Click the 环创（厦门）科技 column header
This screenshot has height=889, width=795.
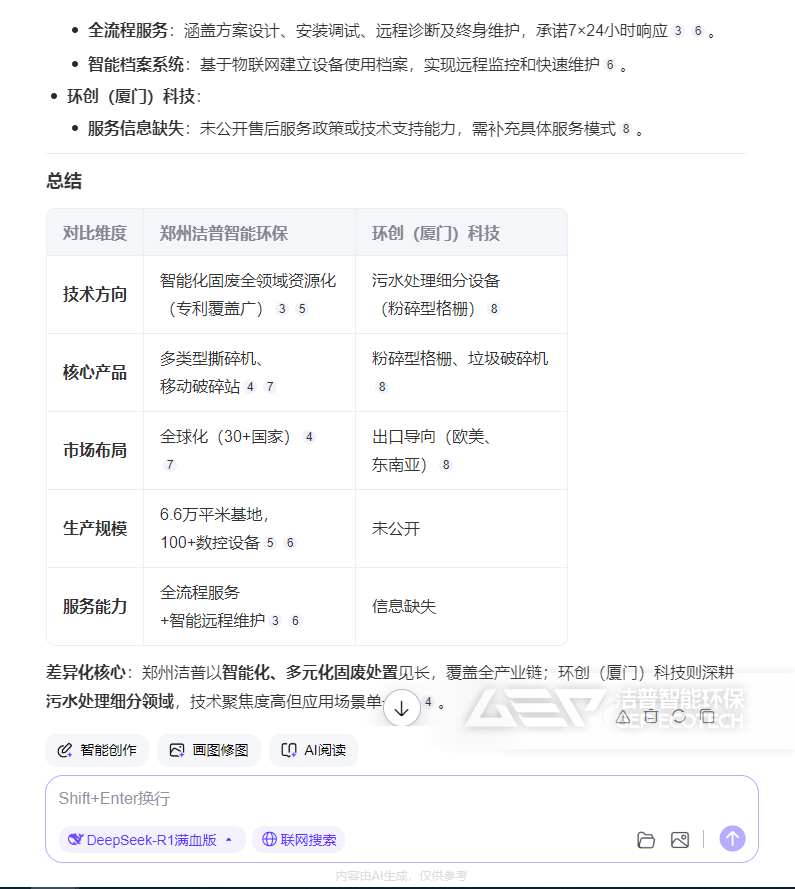coord(436,233)
